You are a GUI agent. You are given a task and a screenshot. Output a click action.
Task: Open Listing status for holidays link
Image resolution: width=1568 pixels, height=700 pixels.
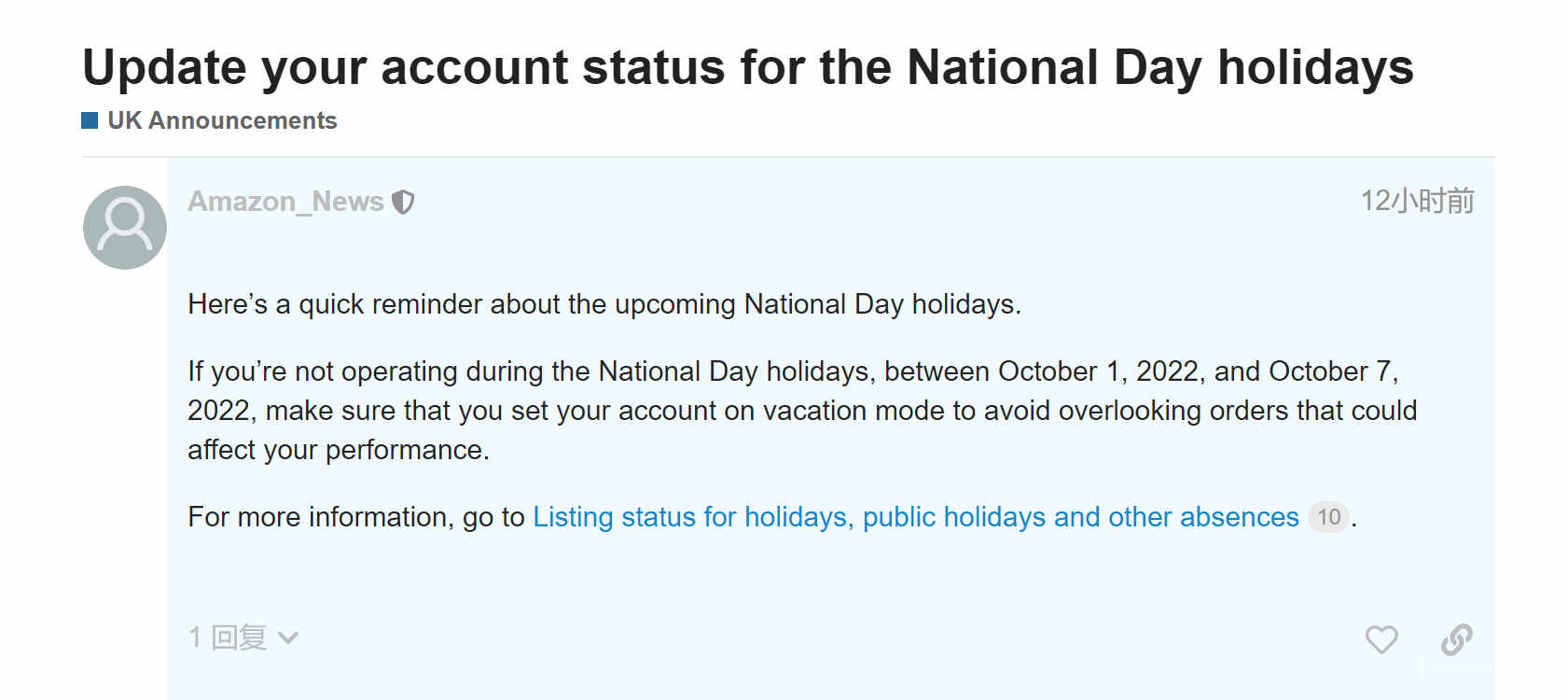coord(916,517)
